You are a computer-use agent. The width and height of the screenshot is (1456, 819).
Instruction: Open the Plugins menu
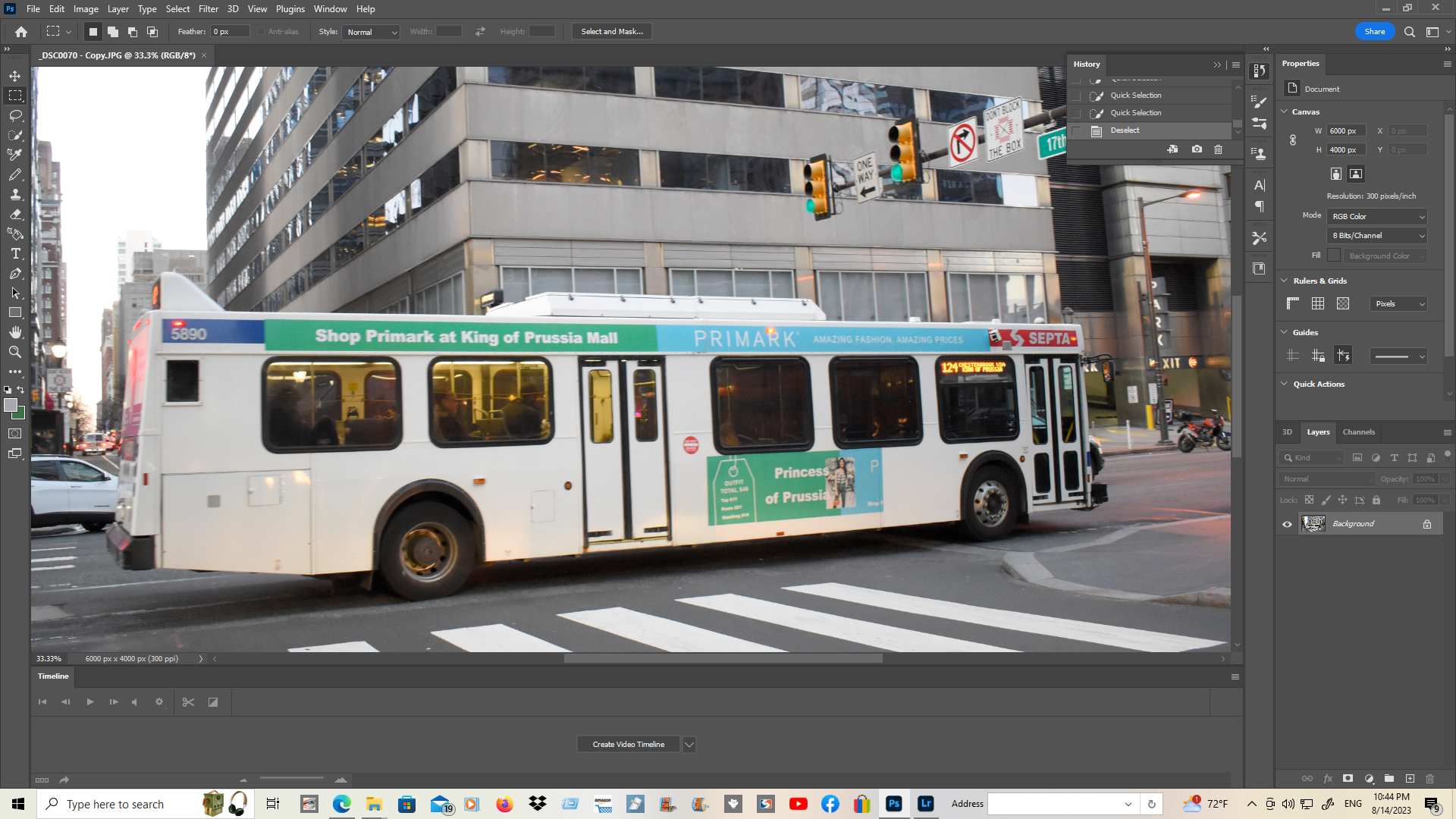click(290, 9)
